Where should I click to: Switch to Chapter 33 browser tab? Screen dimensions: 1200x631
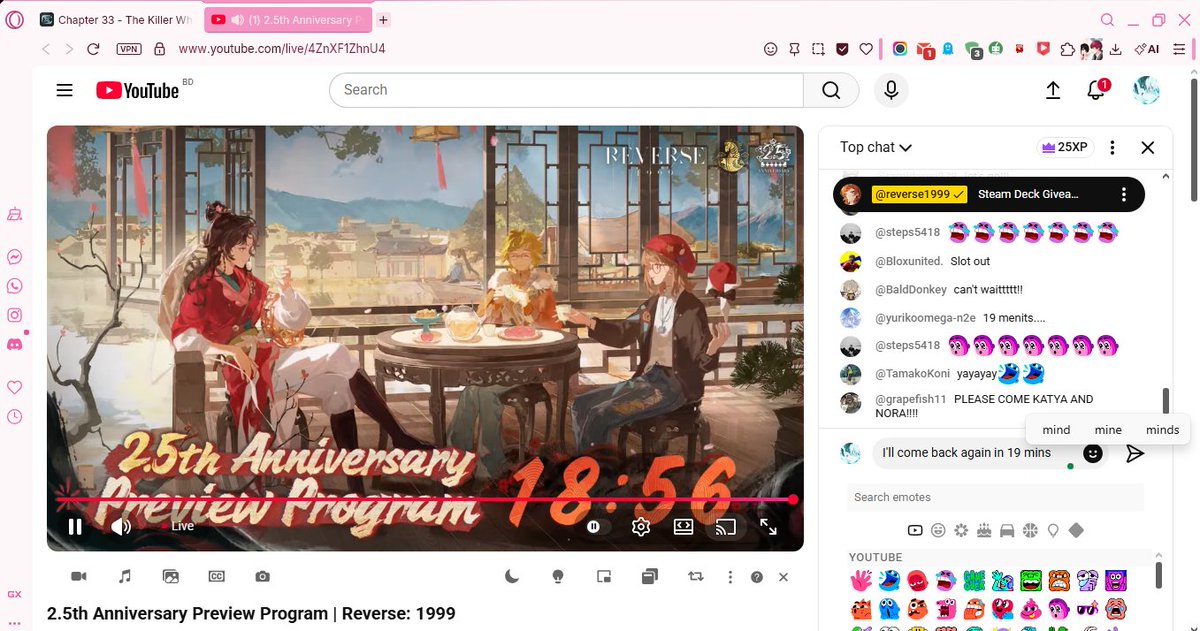117,20
